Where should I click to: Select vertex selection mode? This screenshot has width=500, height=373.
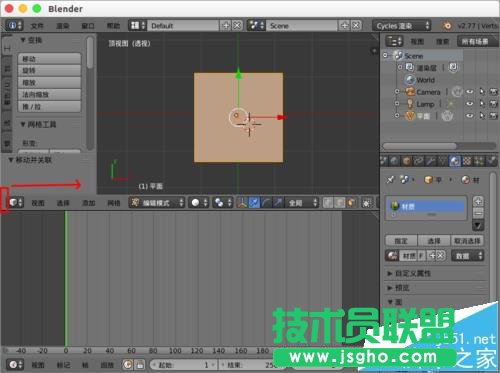328,202
